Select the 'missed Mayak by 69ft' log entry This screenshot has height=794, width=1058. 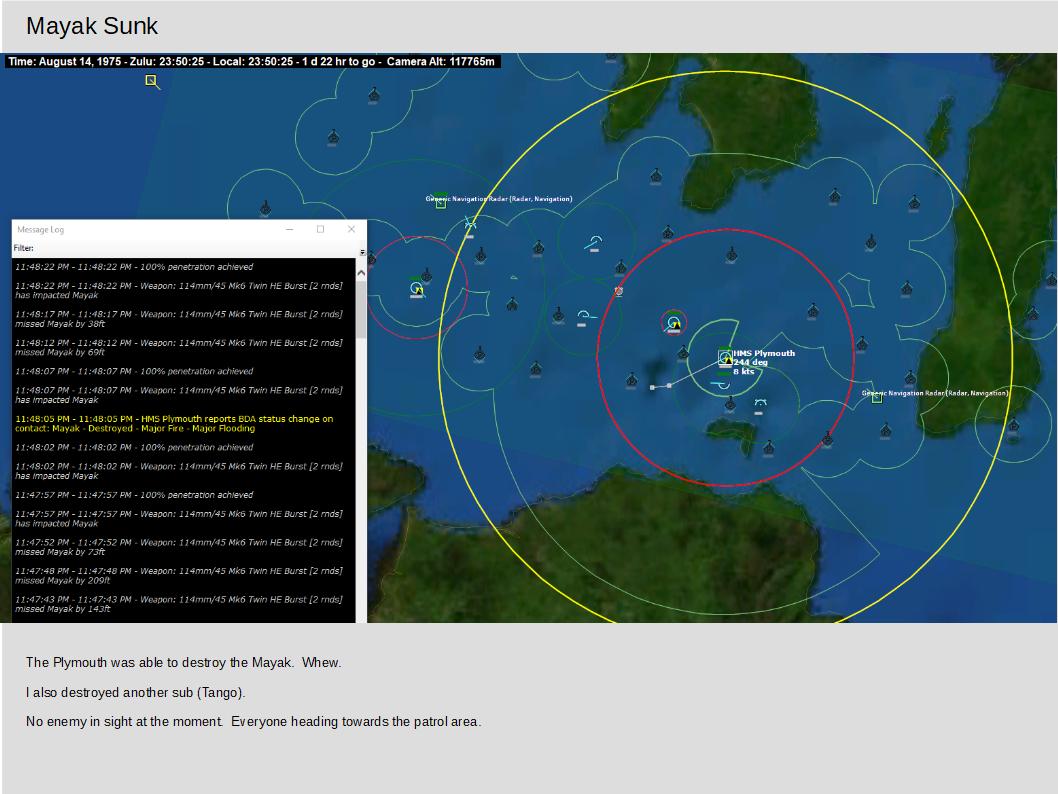179,347
